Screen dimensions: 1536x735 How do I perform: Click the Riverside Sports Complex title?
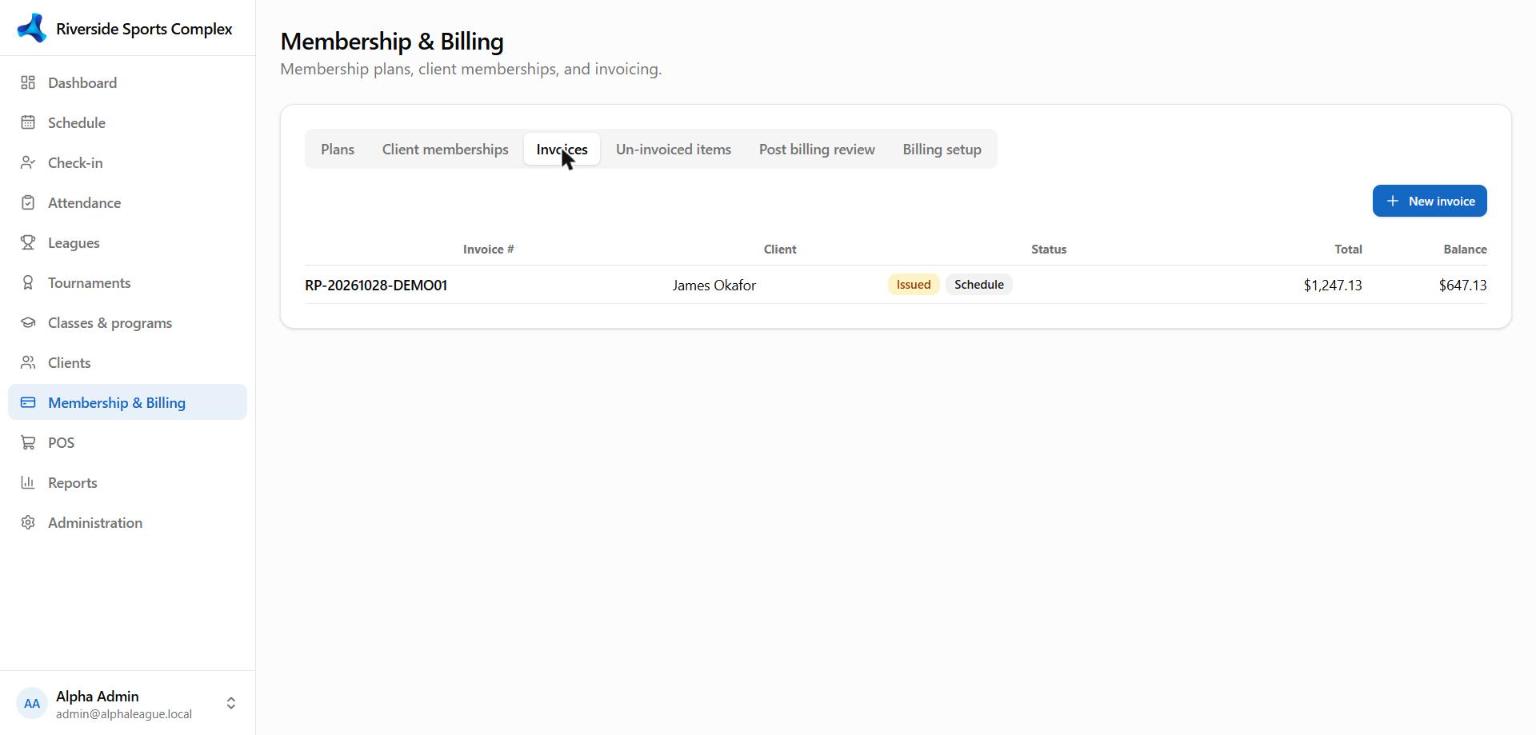click(x=144, y=29)
